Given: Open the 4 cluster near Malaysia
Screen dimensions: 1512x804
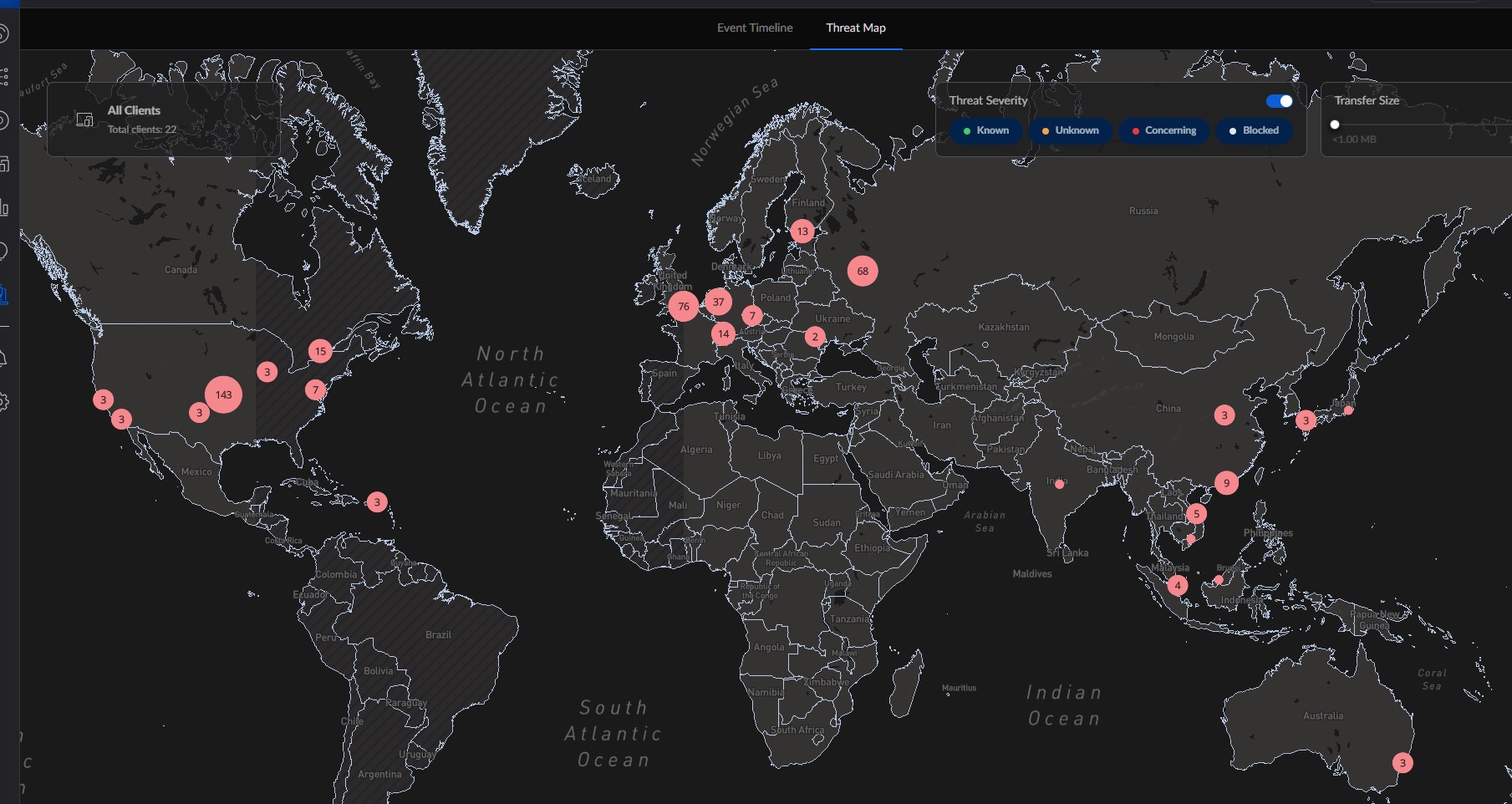Looking at the screenshot, I should pyautogui.click(x=1178, y=585).
